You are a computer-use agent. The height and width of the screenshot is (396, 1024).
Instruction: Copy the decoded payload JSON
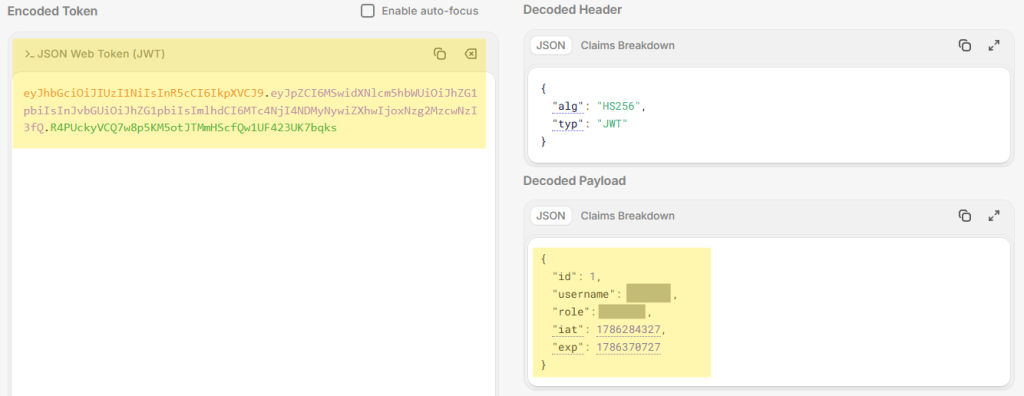(x=965, y=215)
